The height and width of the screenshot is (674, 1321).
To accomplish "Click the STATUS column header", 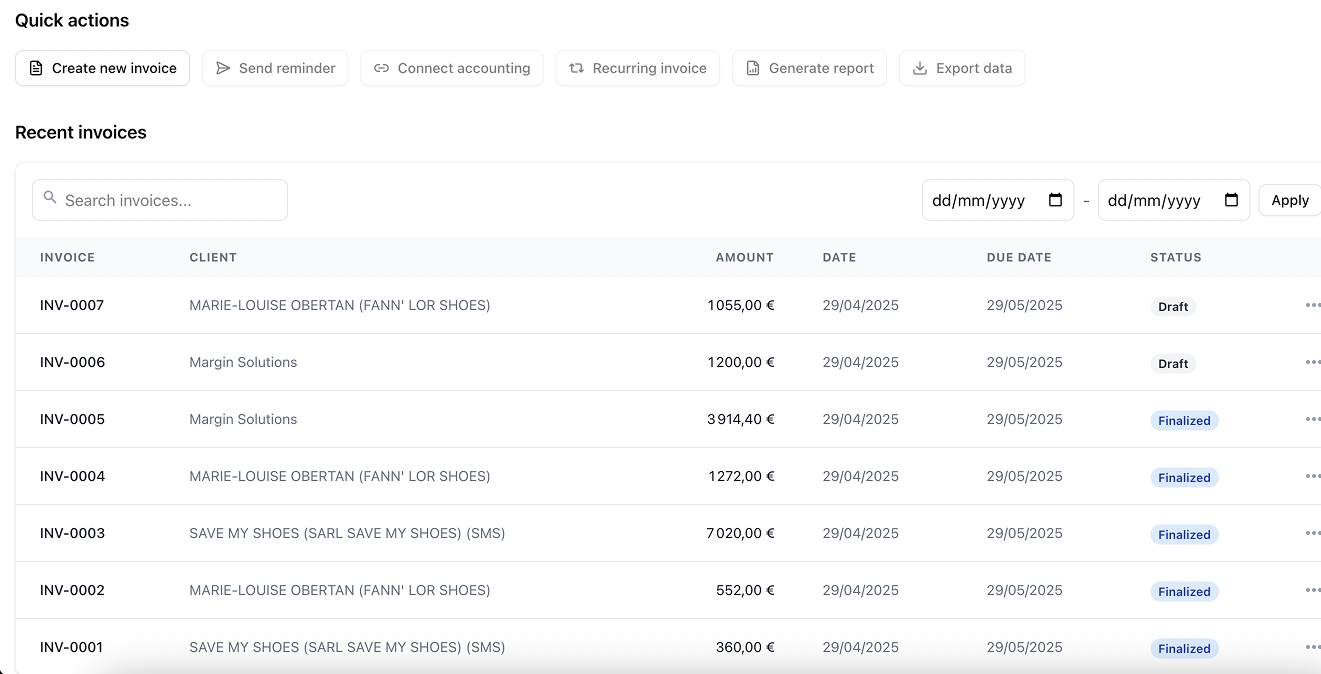I will pos(1176,257).
